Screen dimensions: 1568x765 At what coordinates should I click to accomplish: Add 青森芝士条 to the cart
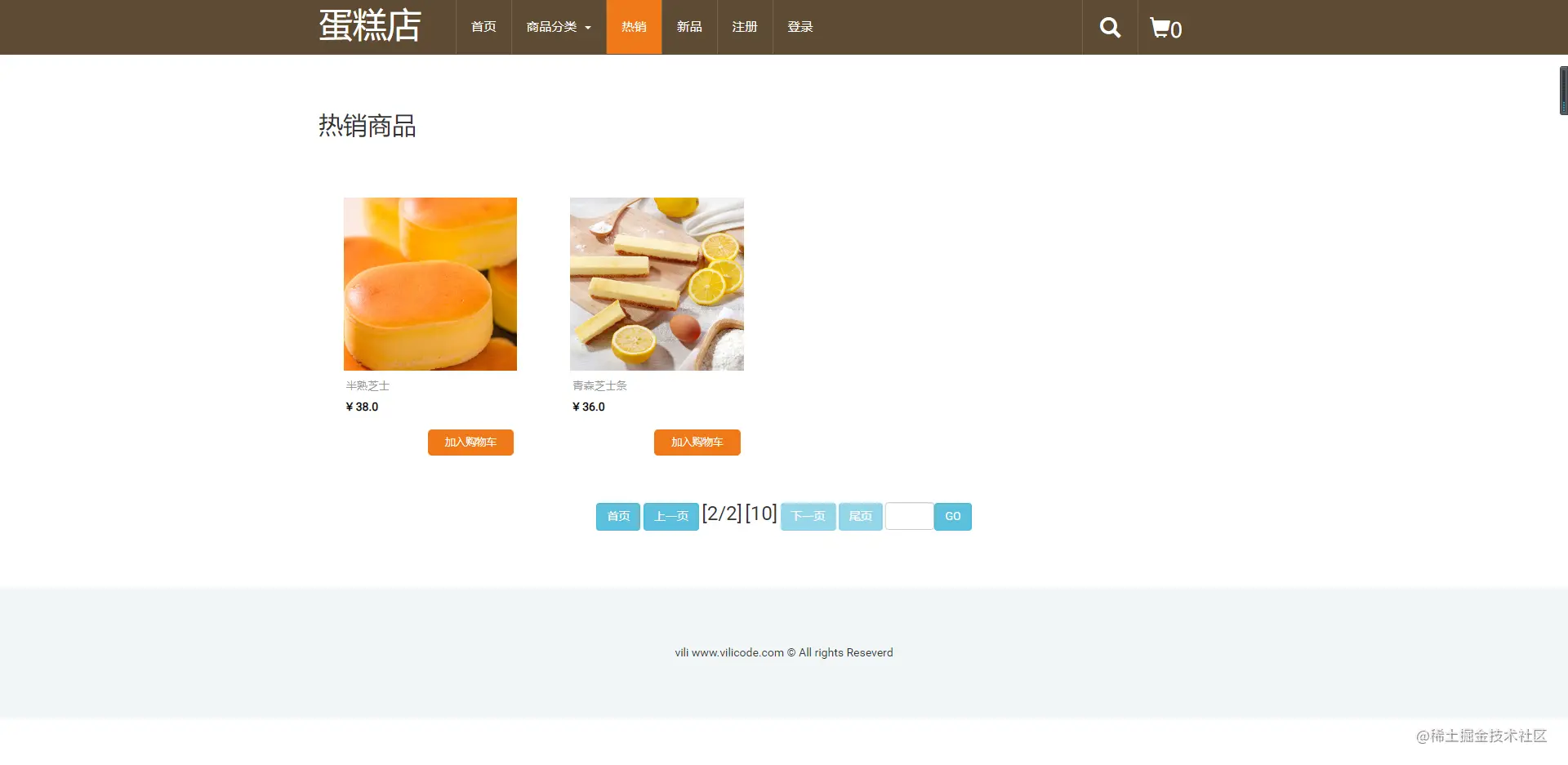point(697,443)
